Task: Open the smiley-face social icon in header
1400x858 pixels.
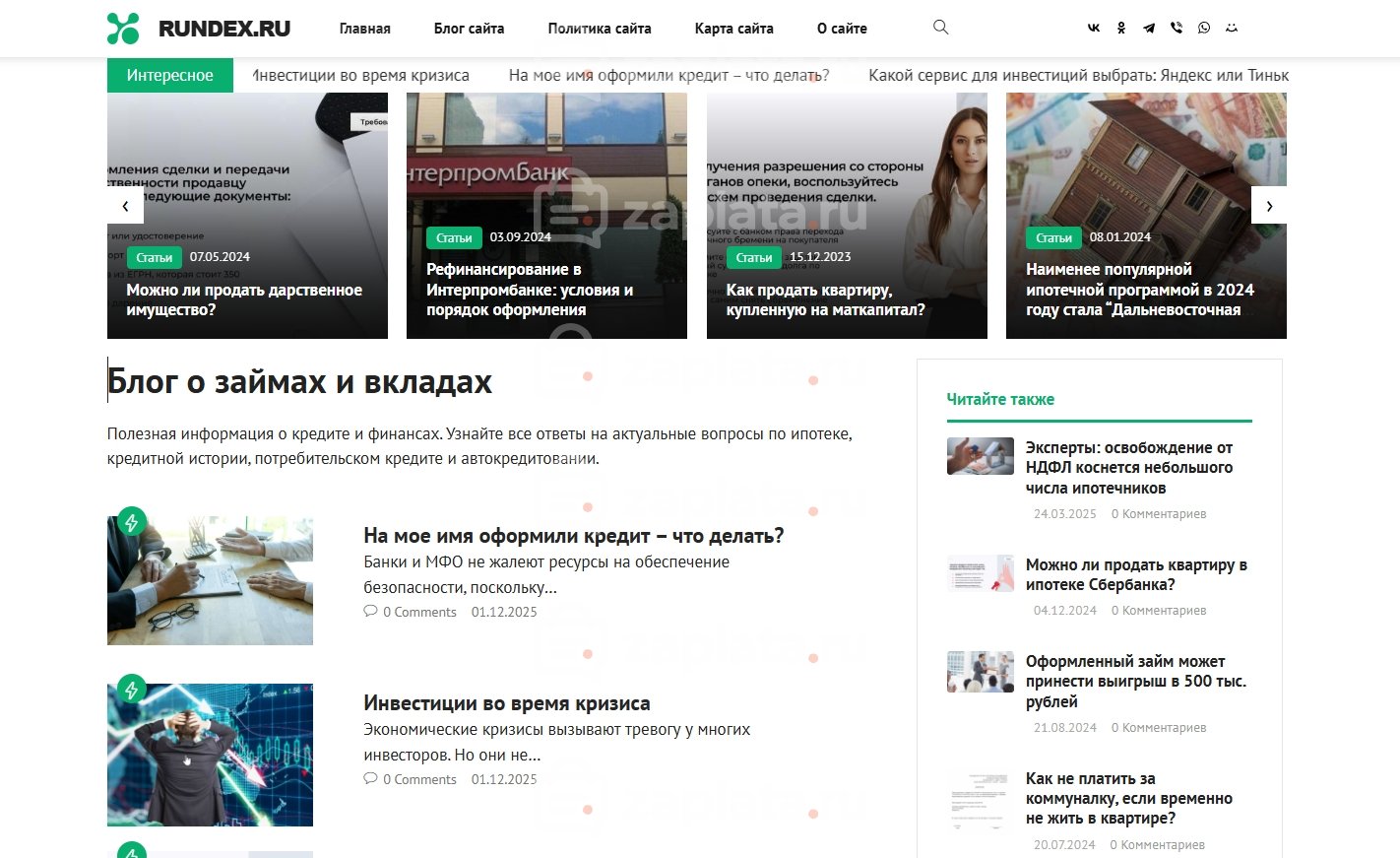Action: coord(1232,29)
